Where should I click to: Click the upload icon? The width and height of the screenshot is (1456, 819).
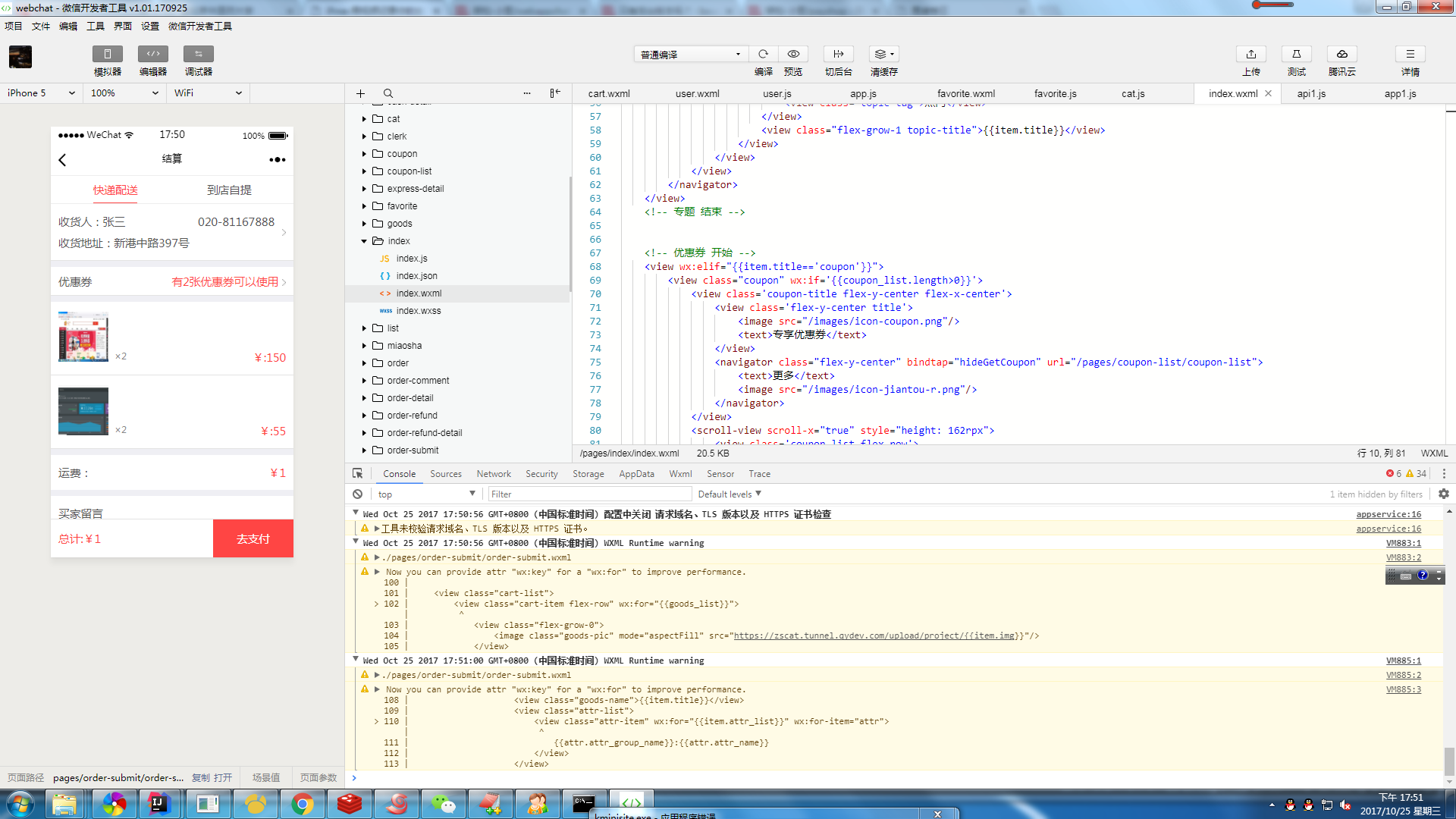[1251, 54]
